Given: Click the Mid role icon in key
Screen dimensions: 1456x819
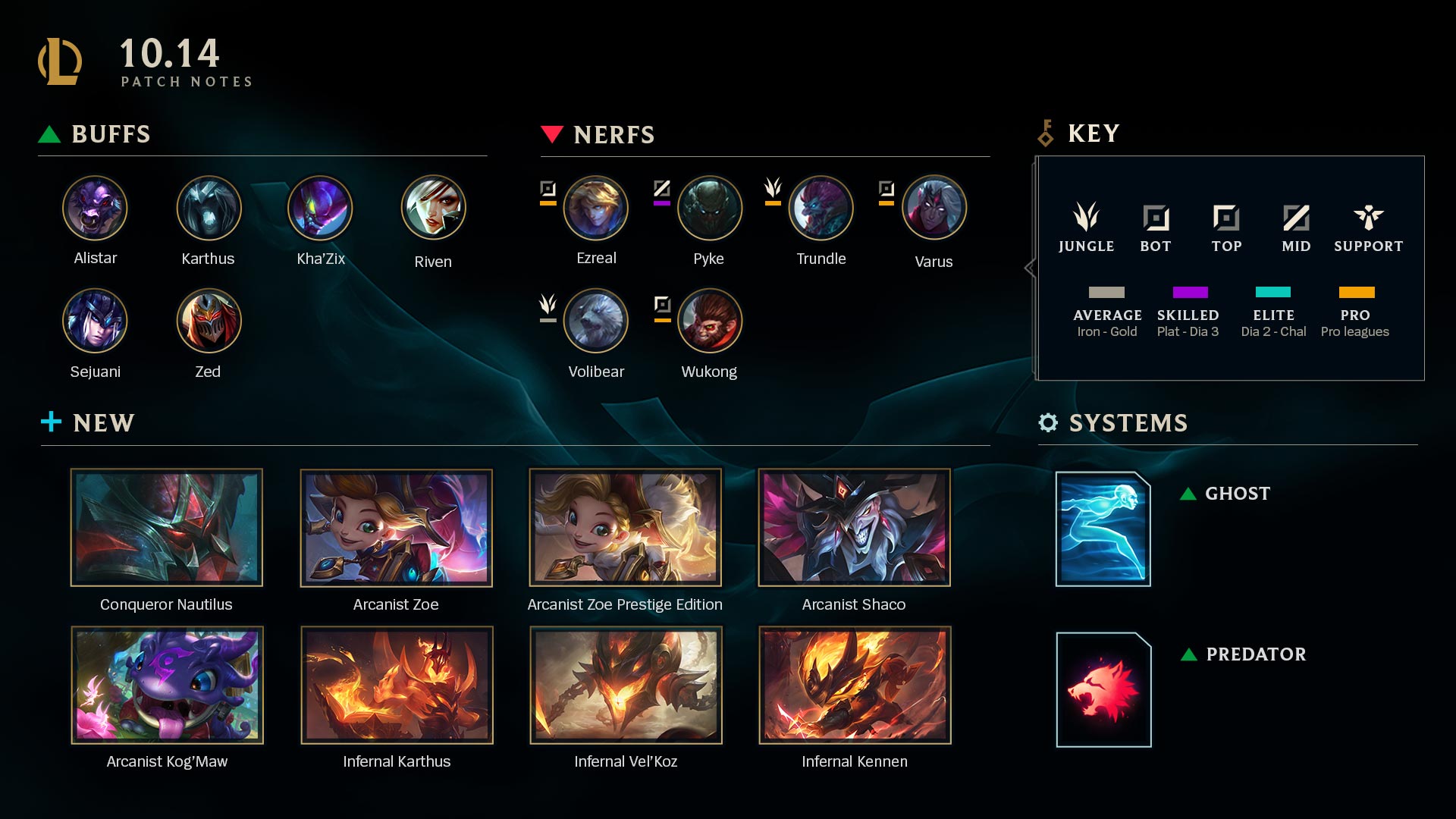Looking at the screenshot, I should 1296,218.
